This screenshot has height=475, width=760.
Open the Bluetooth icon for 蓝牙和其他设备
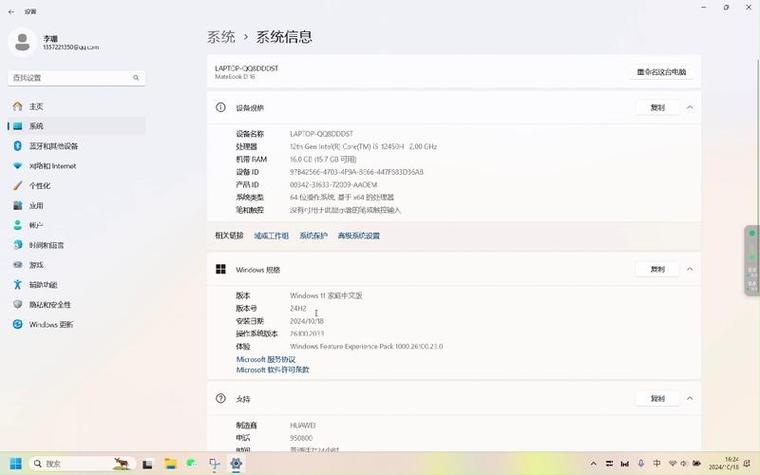(17, 146)
